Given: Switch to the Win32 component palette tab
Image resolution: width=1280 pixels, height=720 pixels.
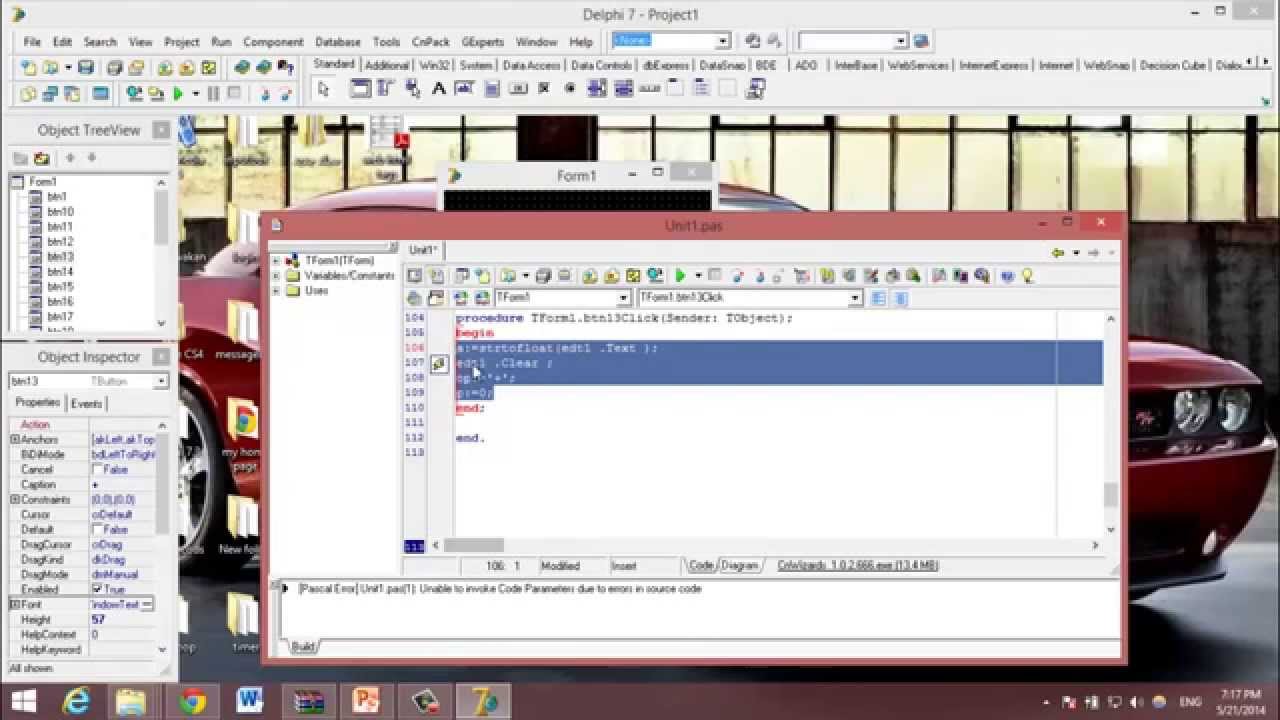Looking at the screenshot, I should point(434,65).
